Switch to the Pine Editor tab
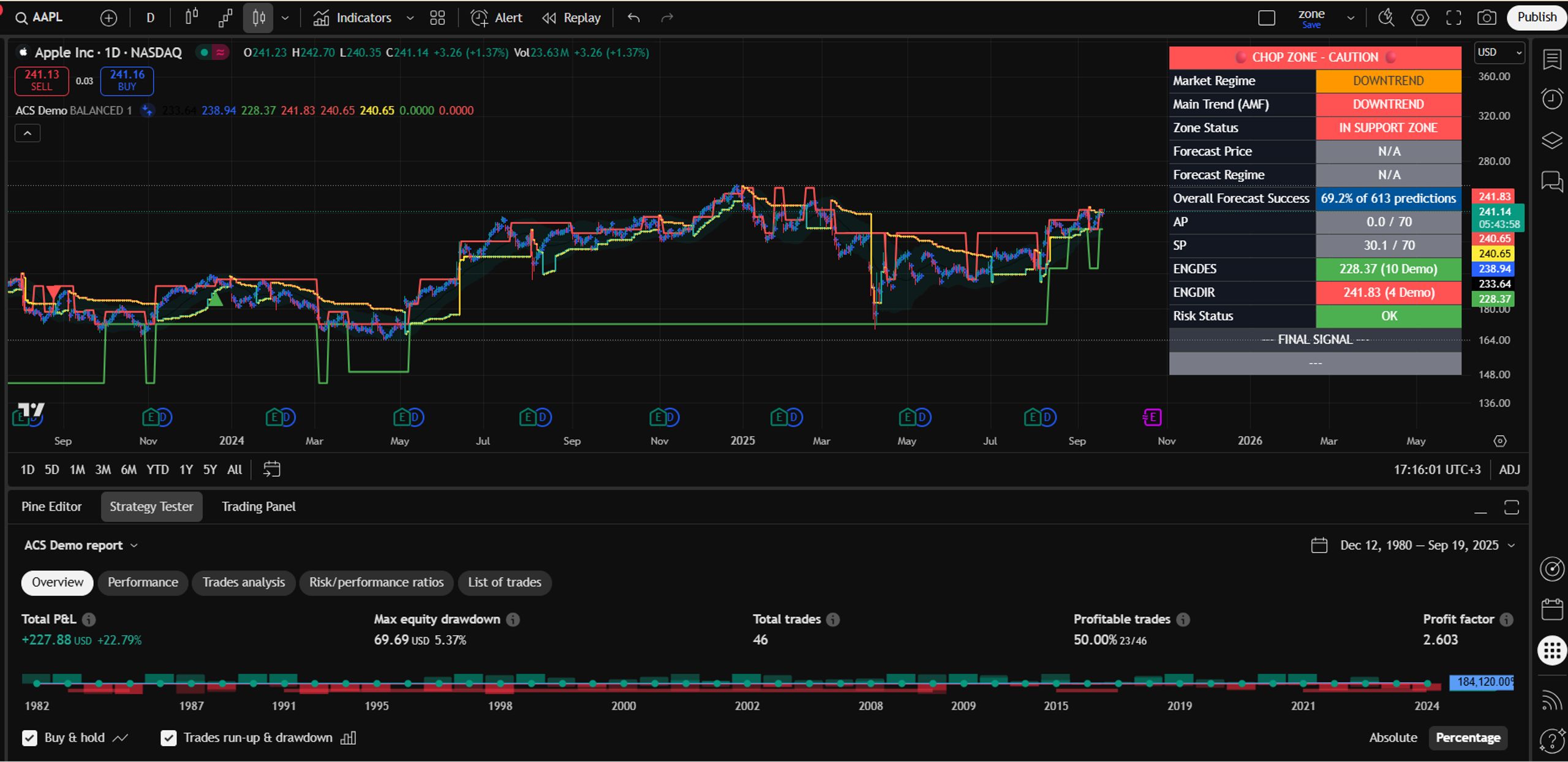1568x762 pixels. (x=51, y=507)
